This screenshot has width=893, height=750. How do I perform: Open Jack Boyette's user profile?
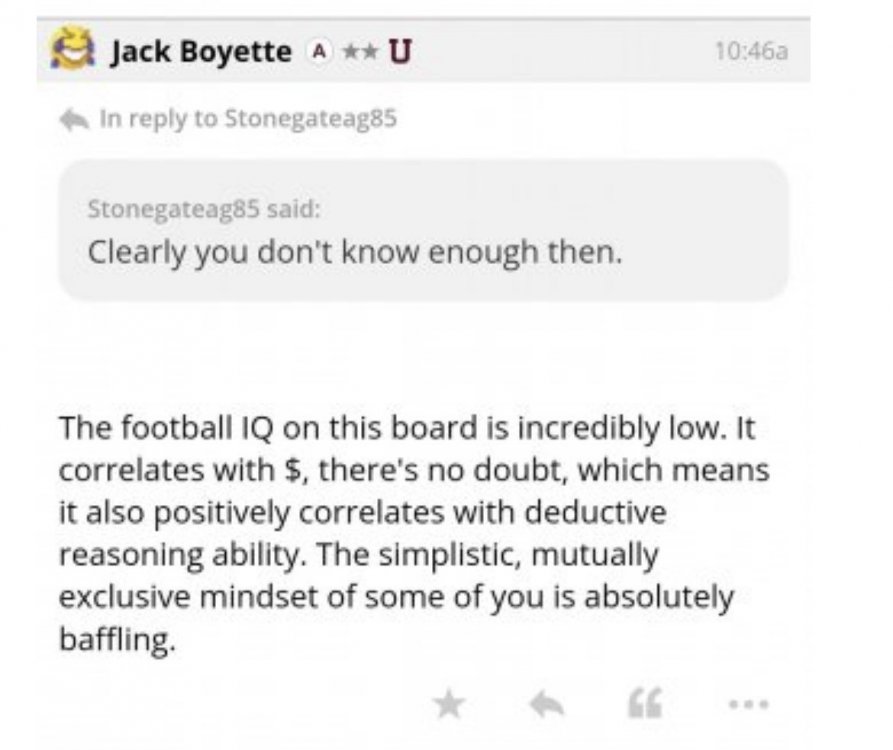pyautogui.click(x=200, y=51)
